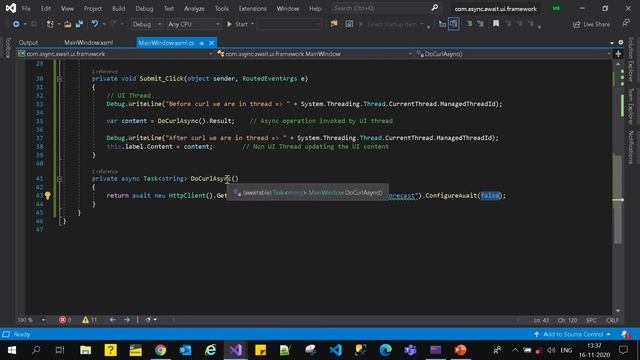Click the comment selection toolbar icon
Viewport: 640px width, 360px height.
click(x=469, y=24)
